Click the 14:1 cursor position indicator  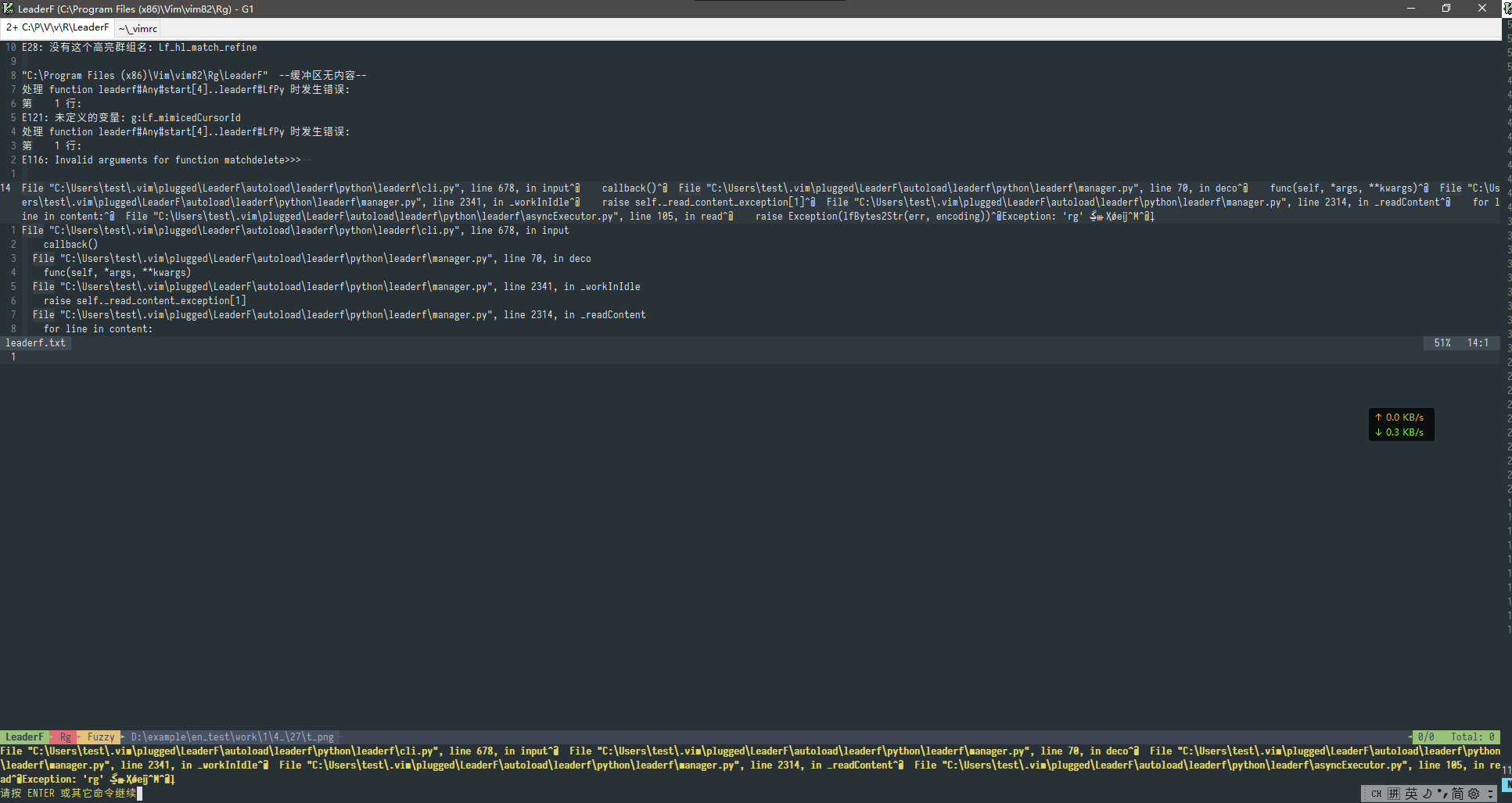point(1478,343)
